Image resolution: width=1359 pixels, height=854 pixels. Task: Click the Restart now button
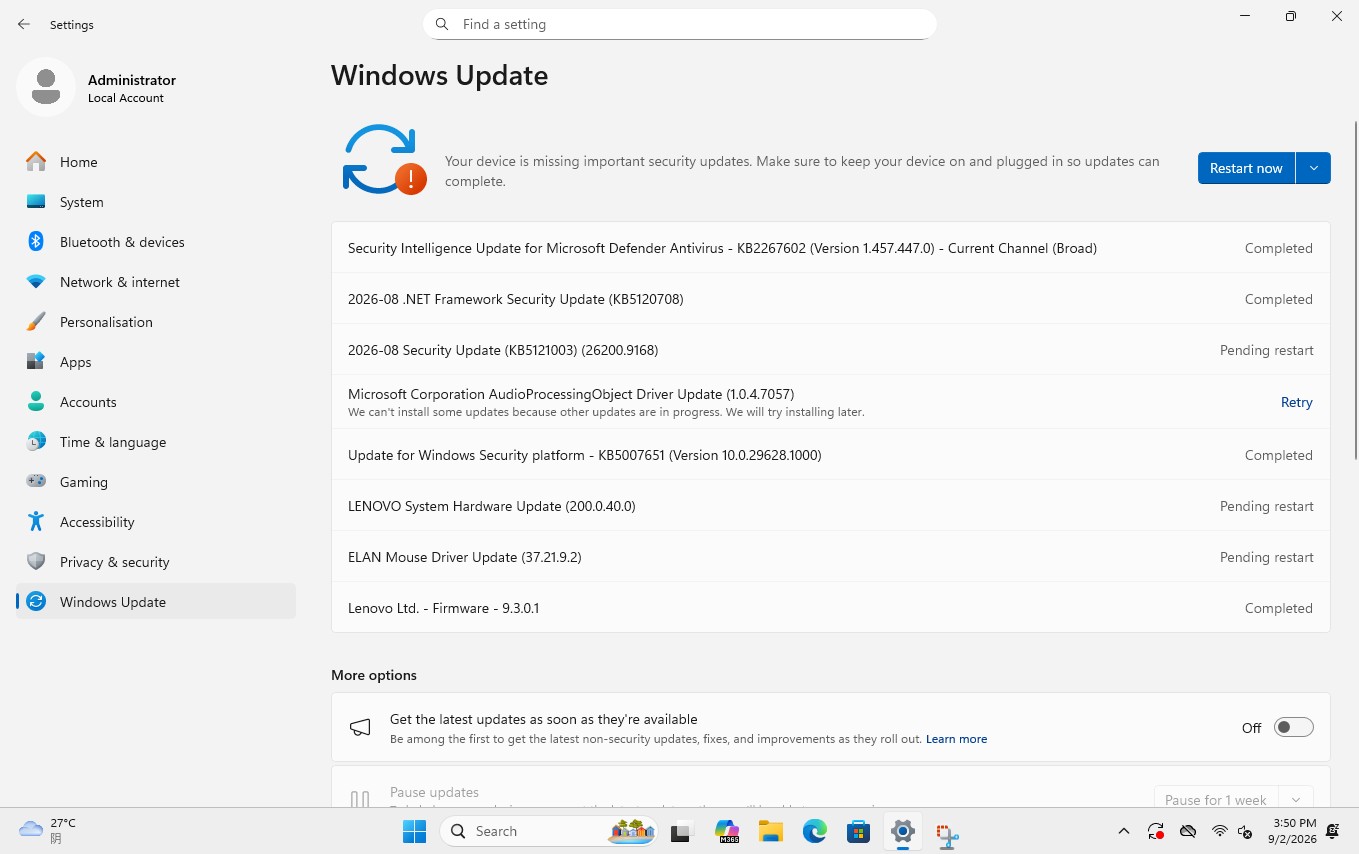(1246, 168)
